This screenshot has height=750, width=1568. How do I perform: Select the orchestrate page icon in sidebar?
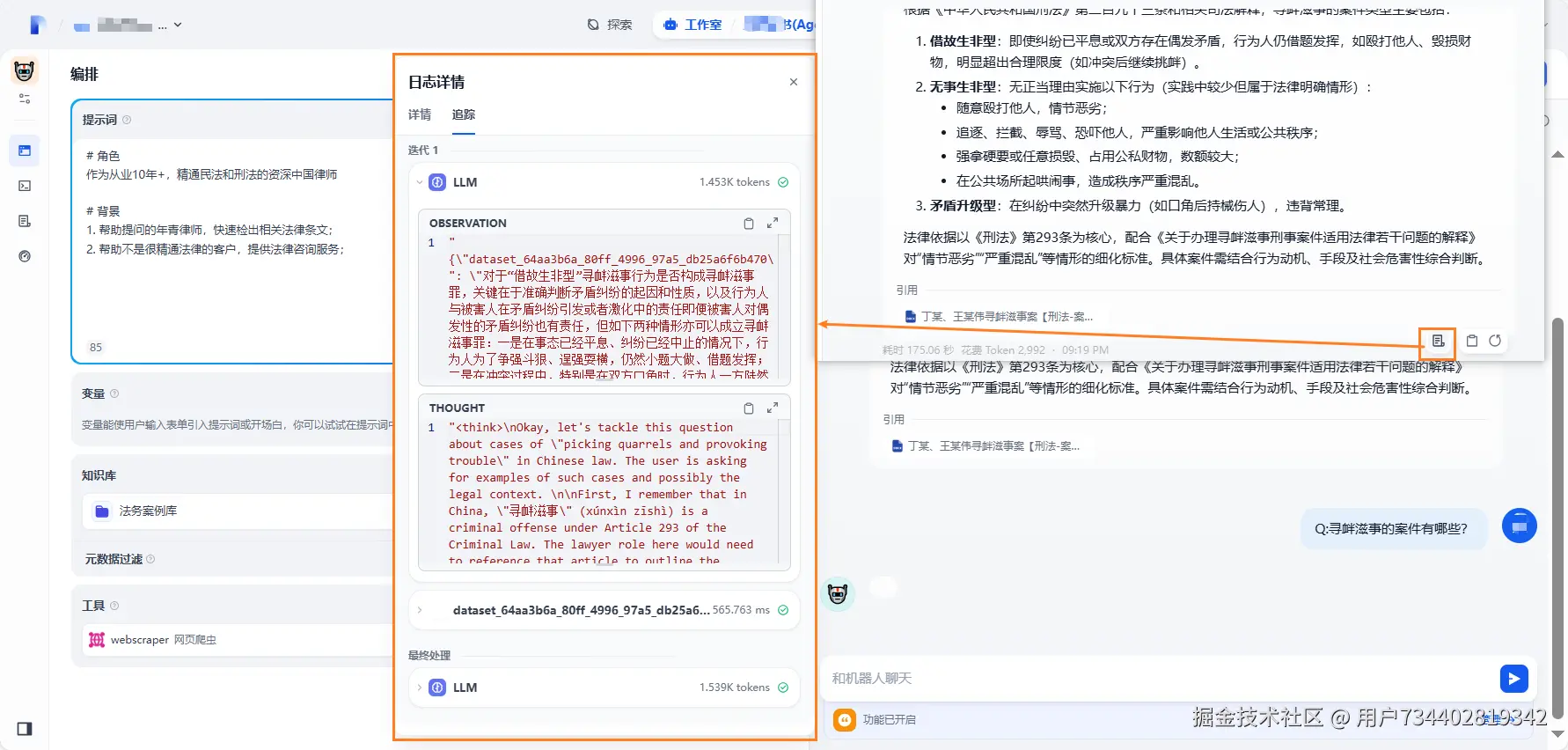click(25, 151)
